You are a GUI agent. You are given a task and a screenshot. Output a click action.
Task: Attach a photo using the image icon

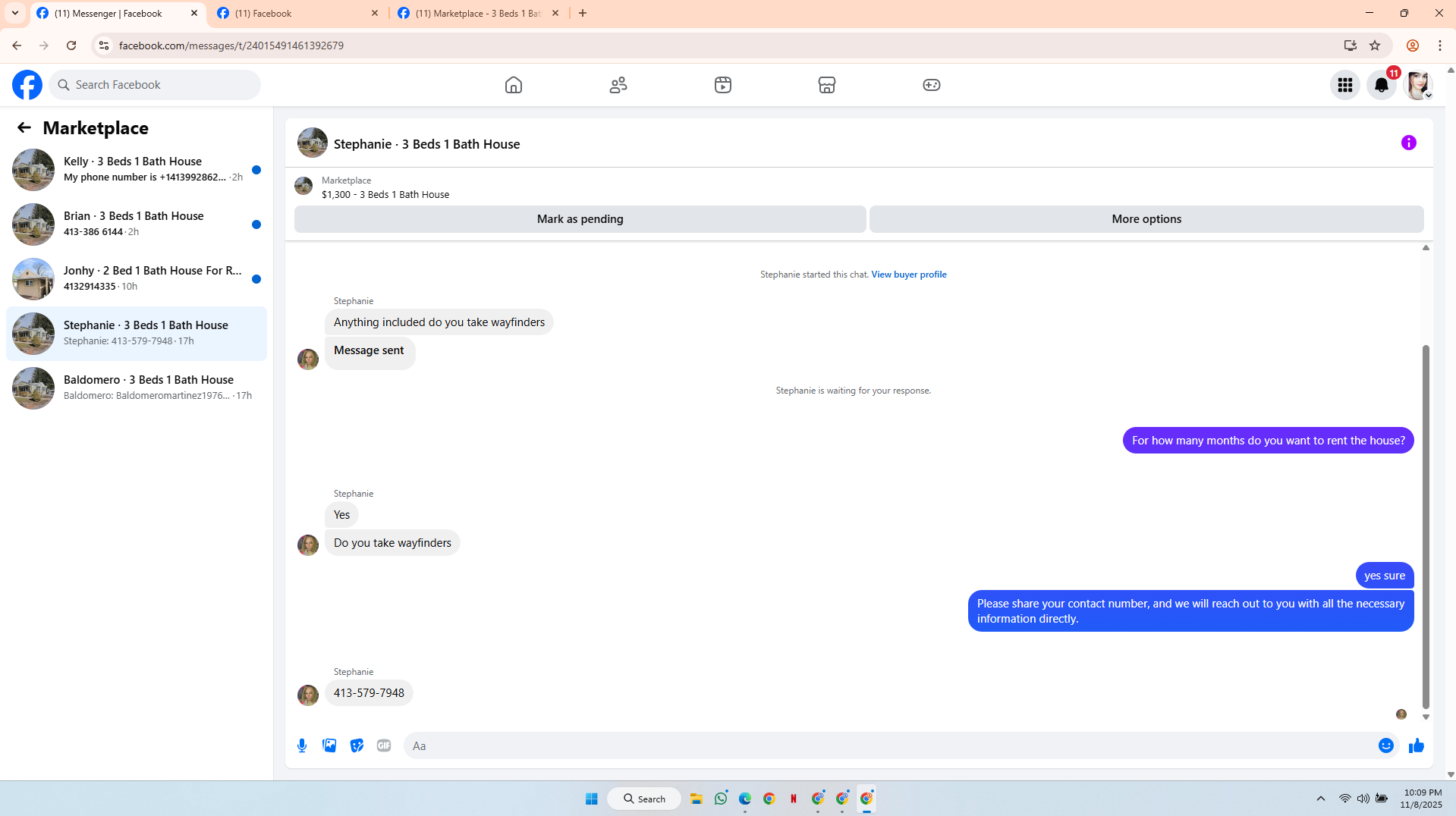pos(329,745)
